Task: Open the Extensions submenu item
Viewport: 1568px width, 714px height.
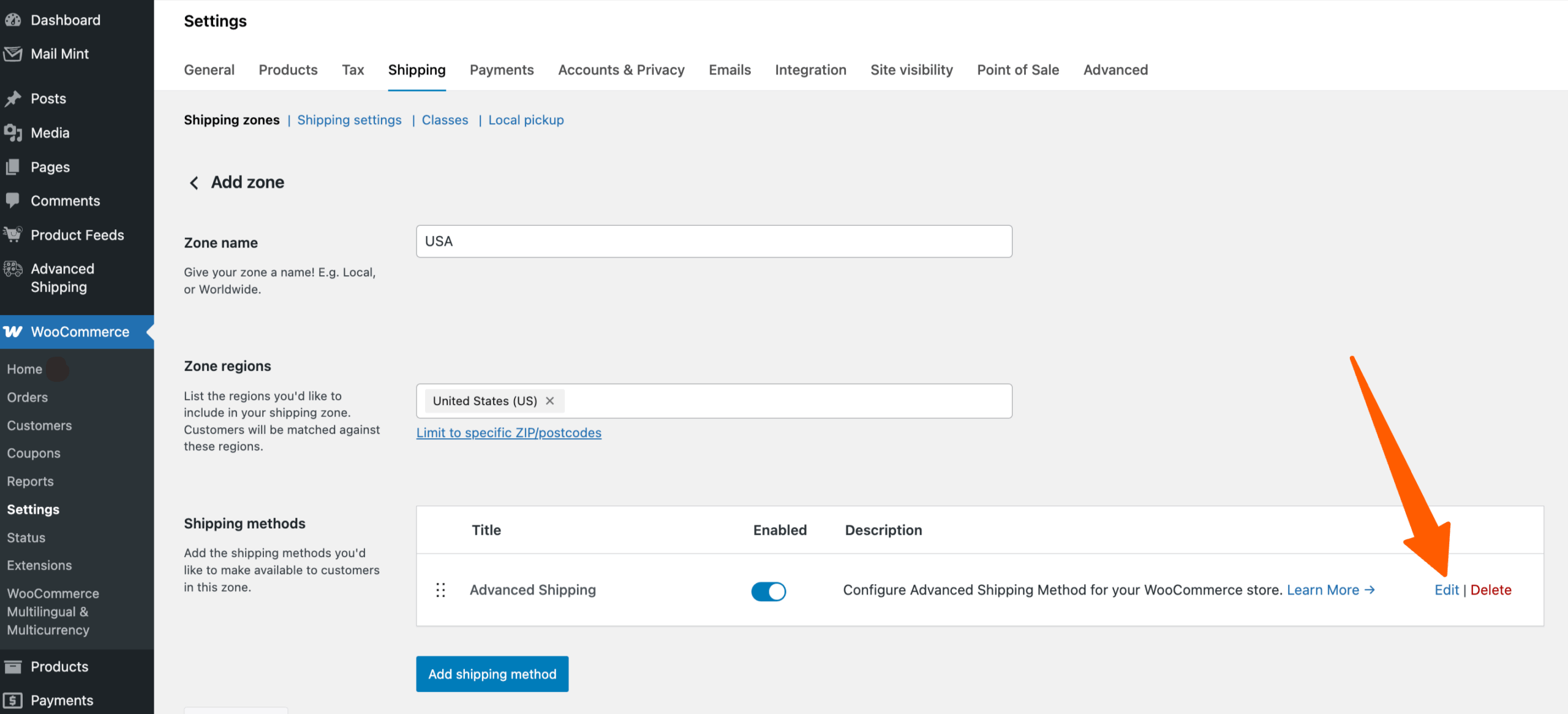Action: [39, 565]
